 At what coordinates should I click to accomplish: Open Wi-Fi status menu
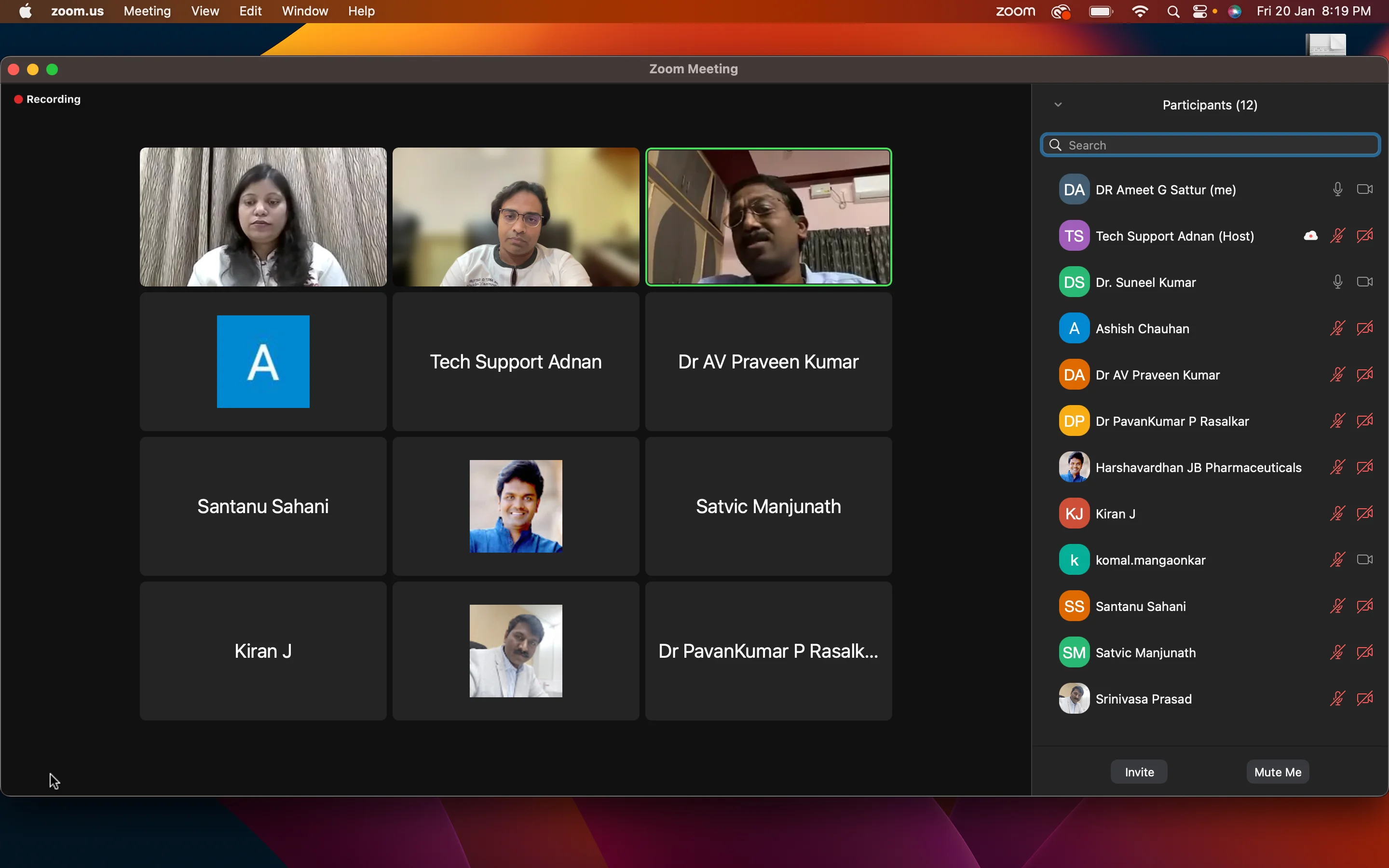point(1140,12)
